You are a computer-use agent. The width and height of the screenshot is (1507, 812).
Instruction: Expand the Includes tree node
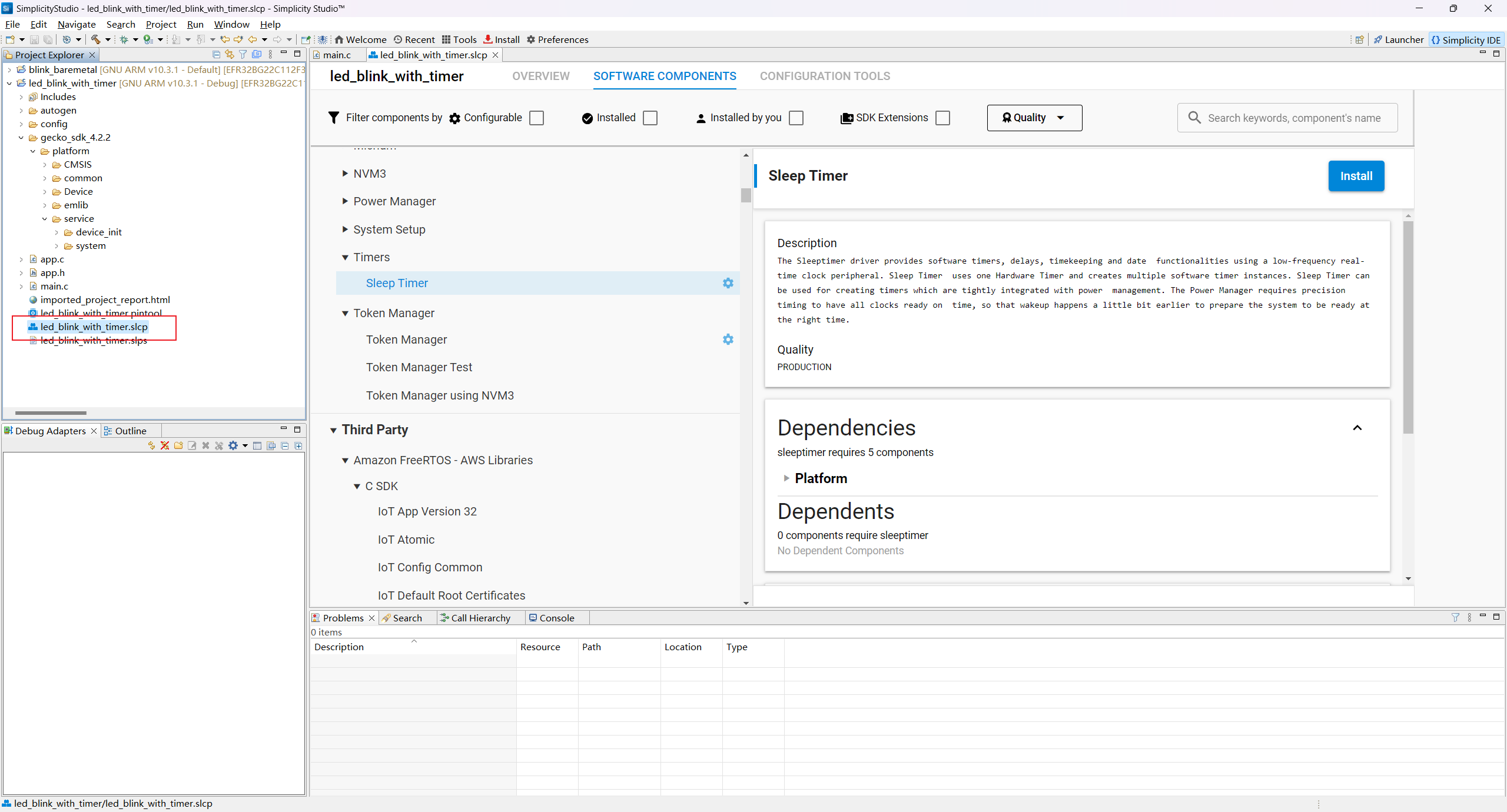(x=21, y=97)
